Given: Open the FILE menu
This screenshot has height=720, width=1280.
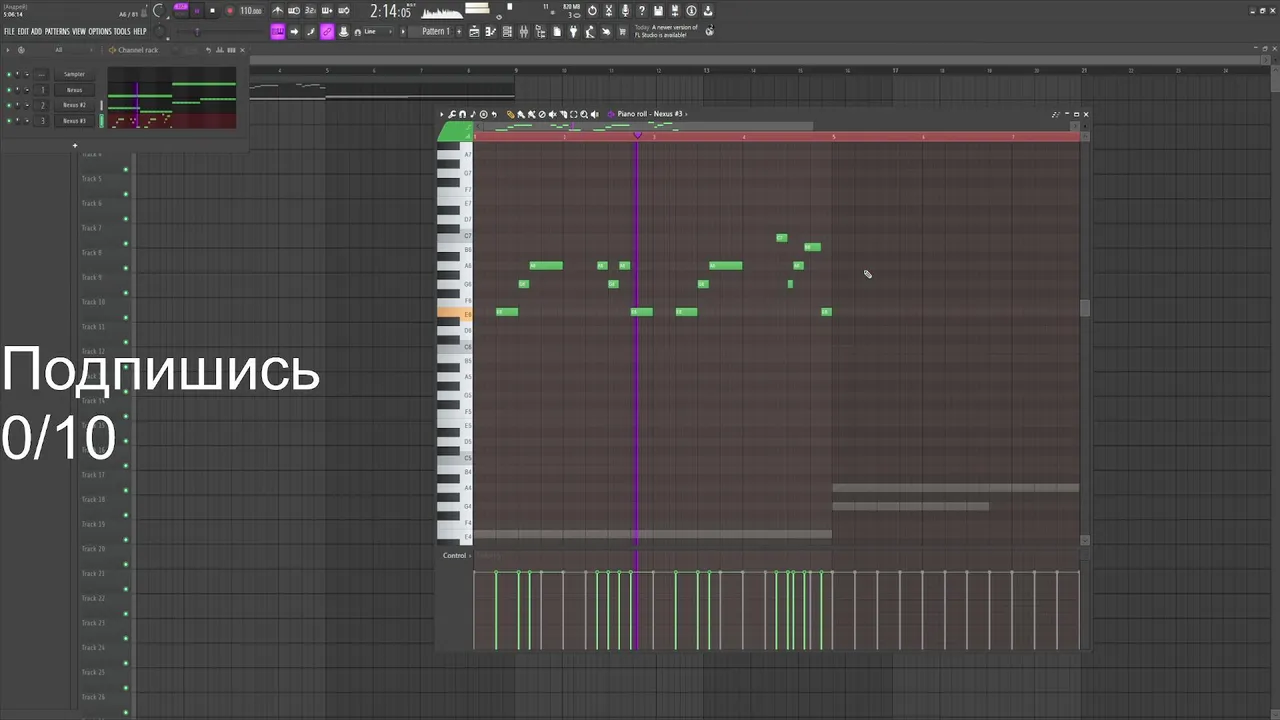Looking at the screenshot, I should 9,31.
